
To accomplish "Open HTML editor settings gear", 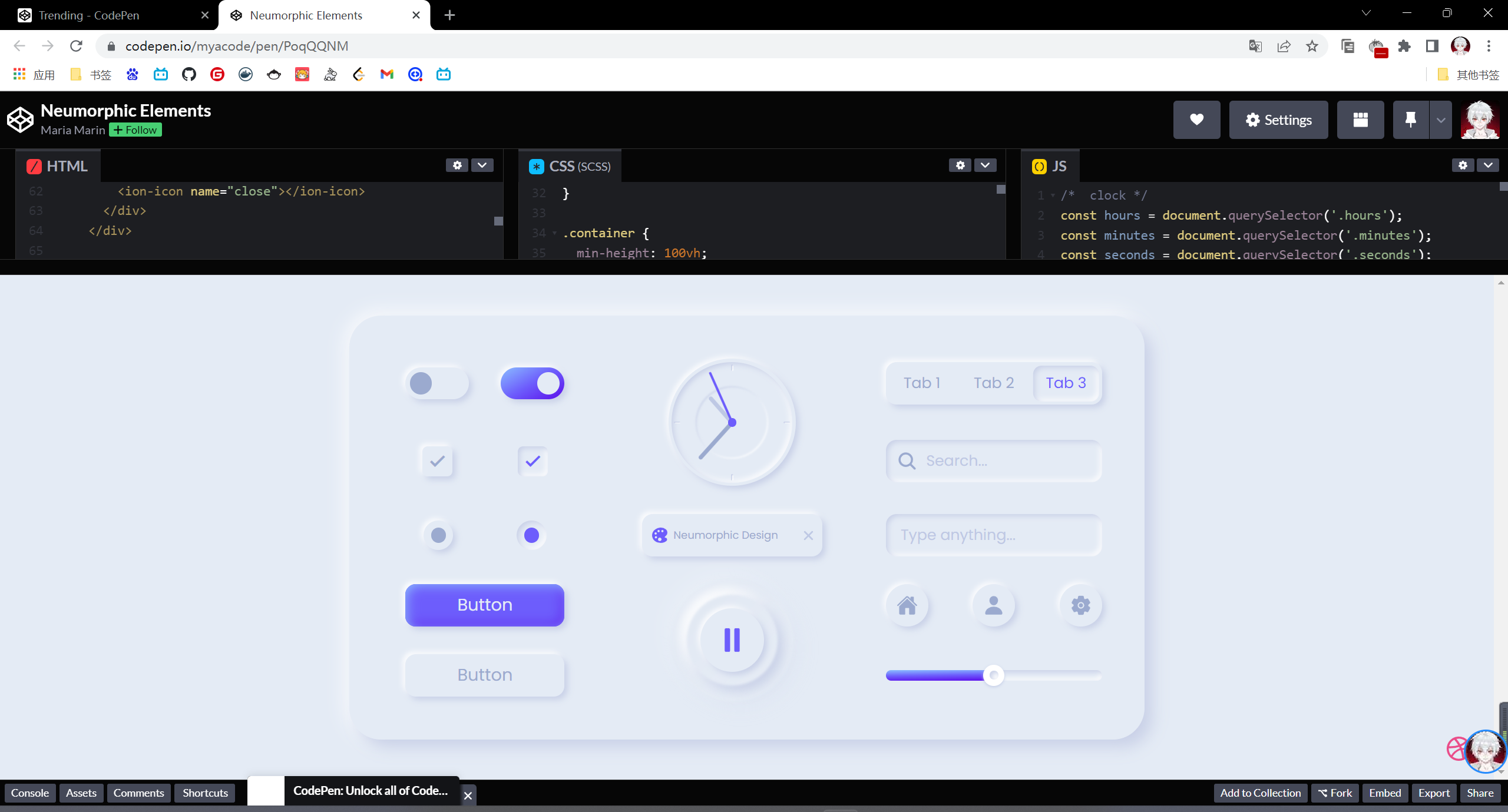I will [x=457, y=165].
